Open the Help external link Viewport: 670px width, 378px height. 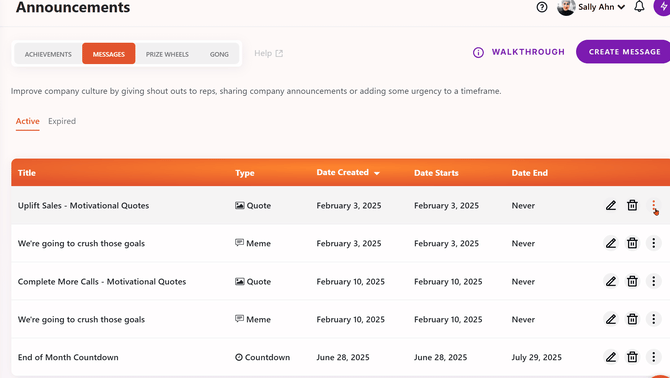click(268, 53)
